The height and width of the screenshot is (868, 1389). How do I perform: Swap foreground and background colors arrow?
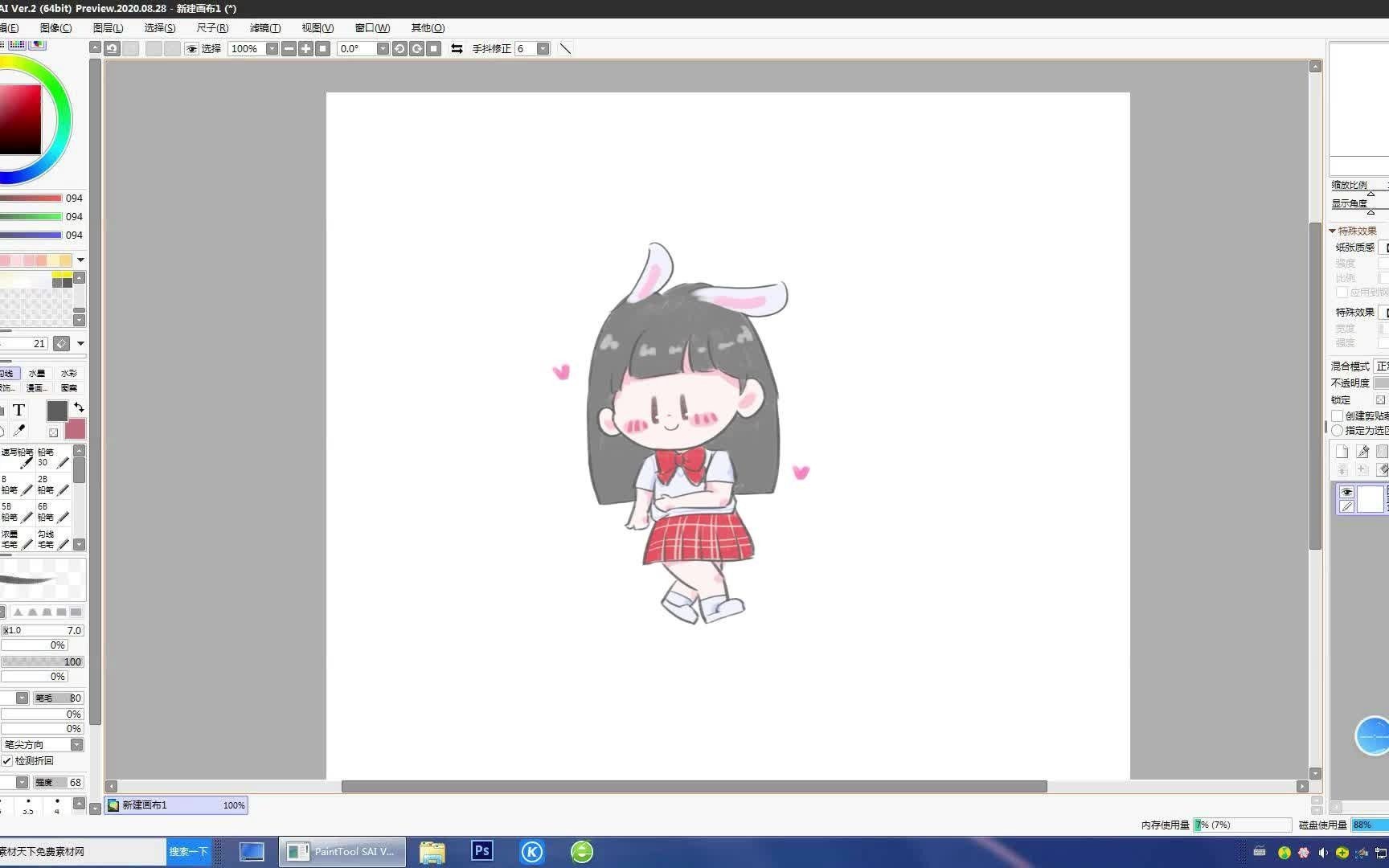tap(79, 407)
